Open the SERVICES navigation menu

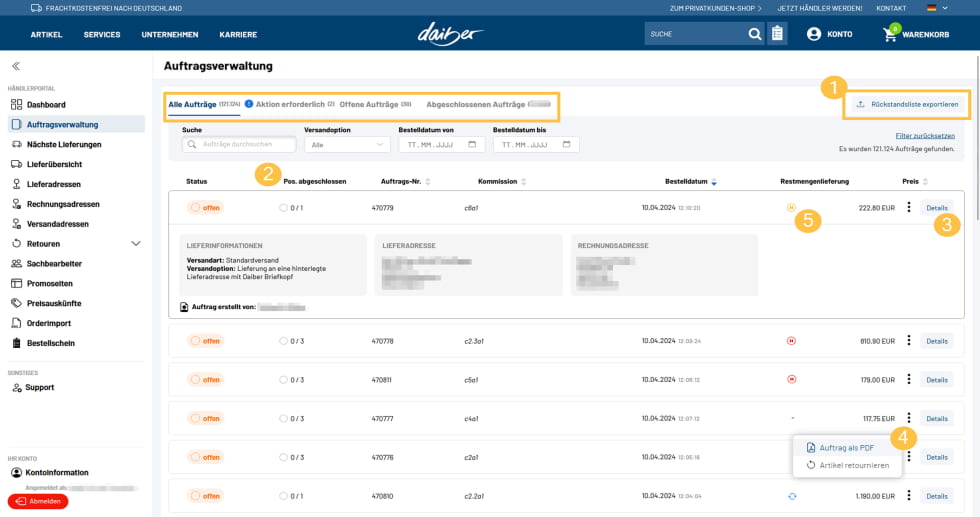(x=102, y=34)
